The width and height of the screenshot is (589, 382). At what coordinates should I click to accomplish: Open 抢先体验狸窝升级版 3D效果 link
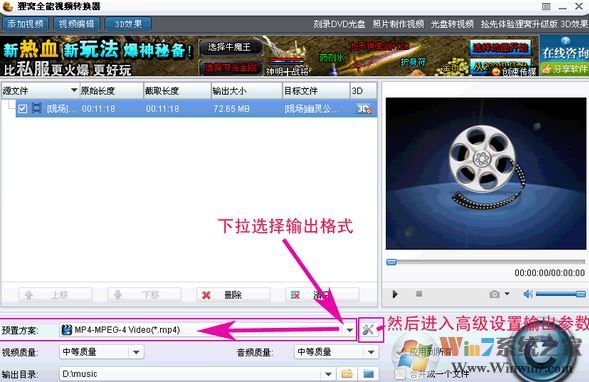535,24
